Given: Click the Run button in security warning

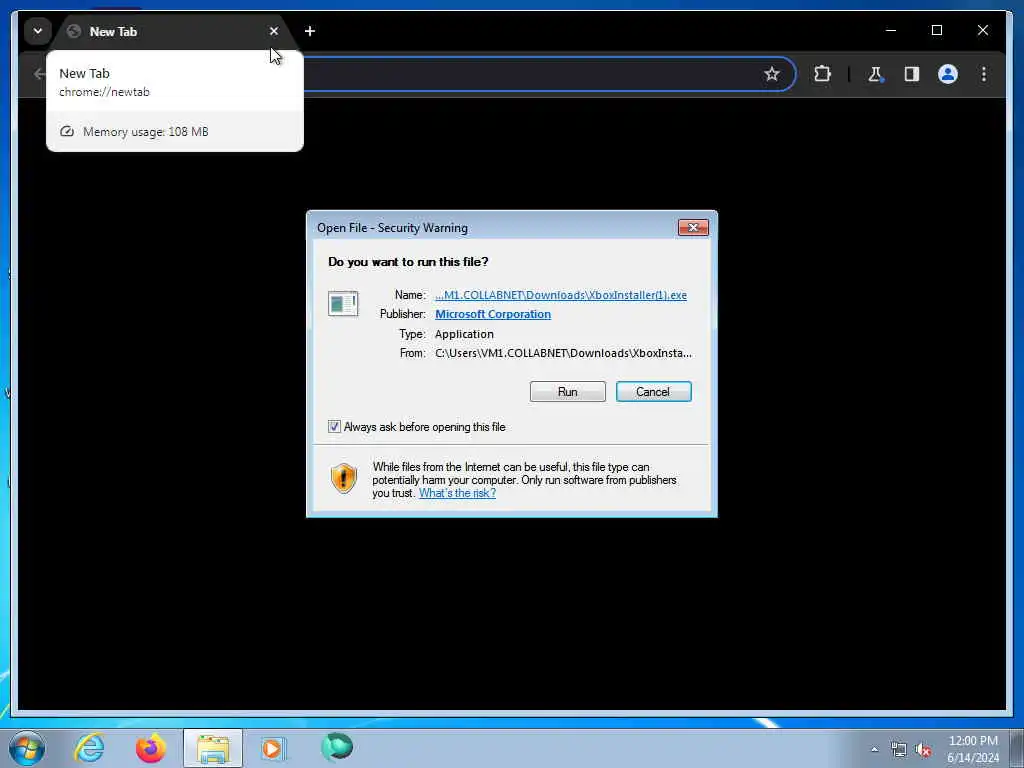Looking at the screenshot, I should (568, 392).
